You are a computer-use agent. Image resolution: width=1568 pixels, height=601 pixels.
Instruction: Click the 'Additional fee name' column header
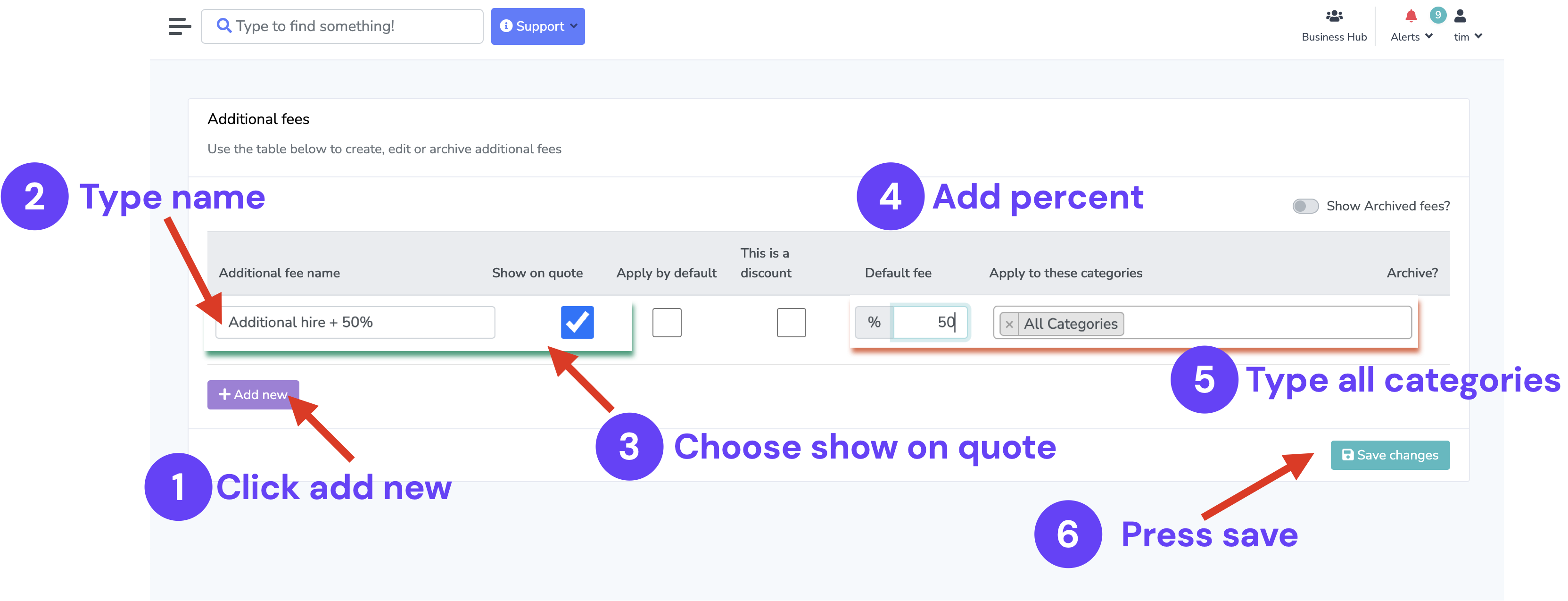click(280, 273)
